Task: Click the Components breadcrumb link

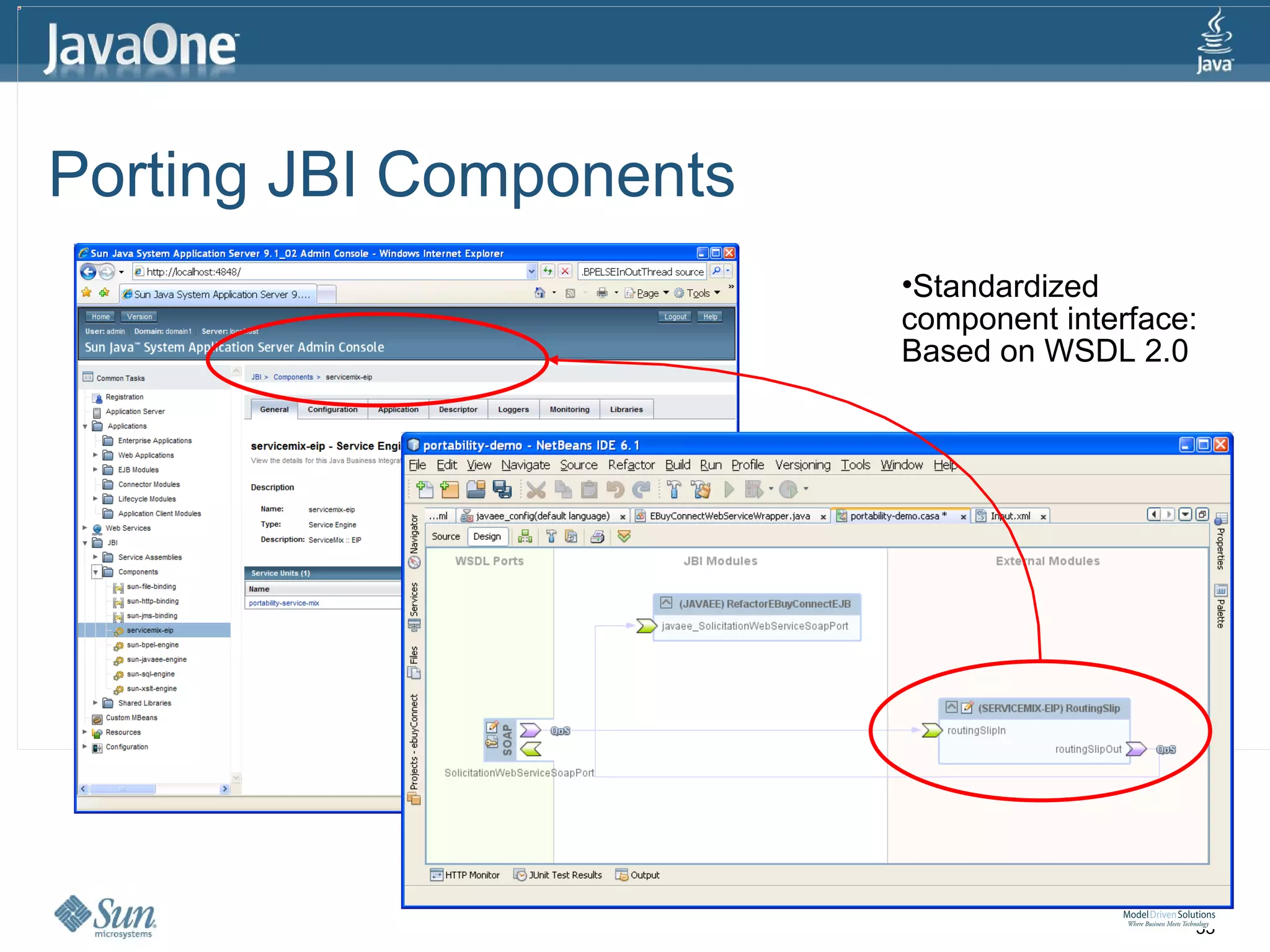Action: tap(293, 377)
